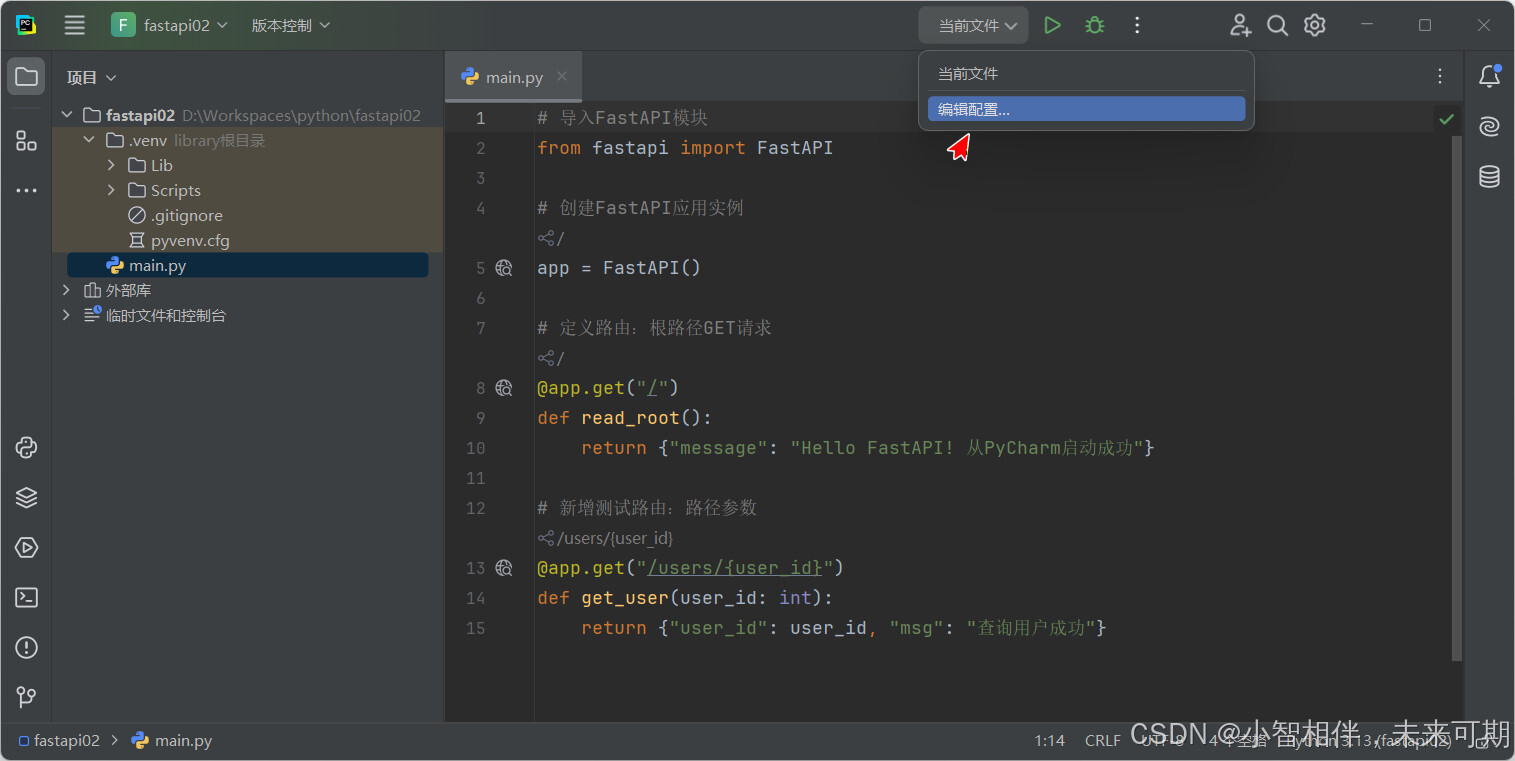Click endpoint gutter icon on line 13
This screenshot has height=761, width=1515.
(504, 568)
